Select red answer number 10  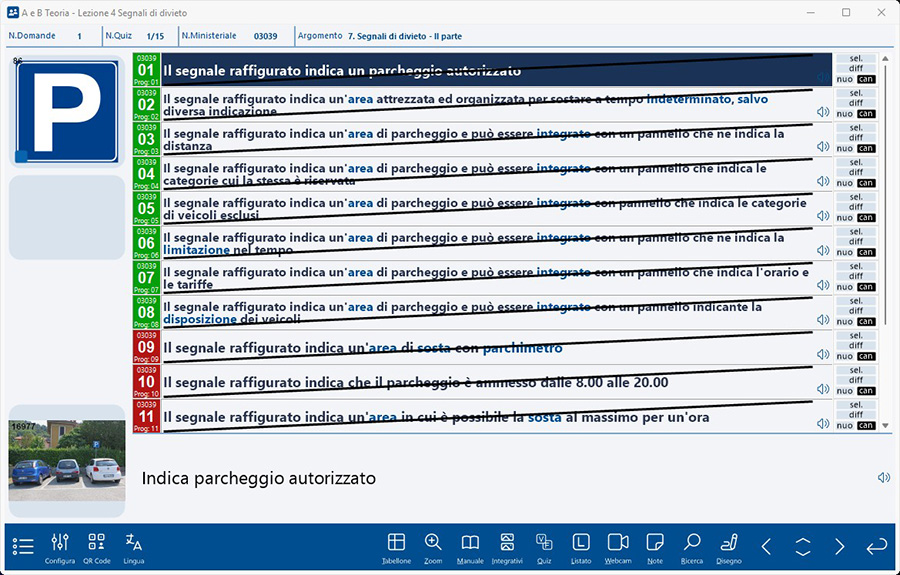[146, 382]
